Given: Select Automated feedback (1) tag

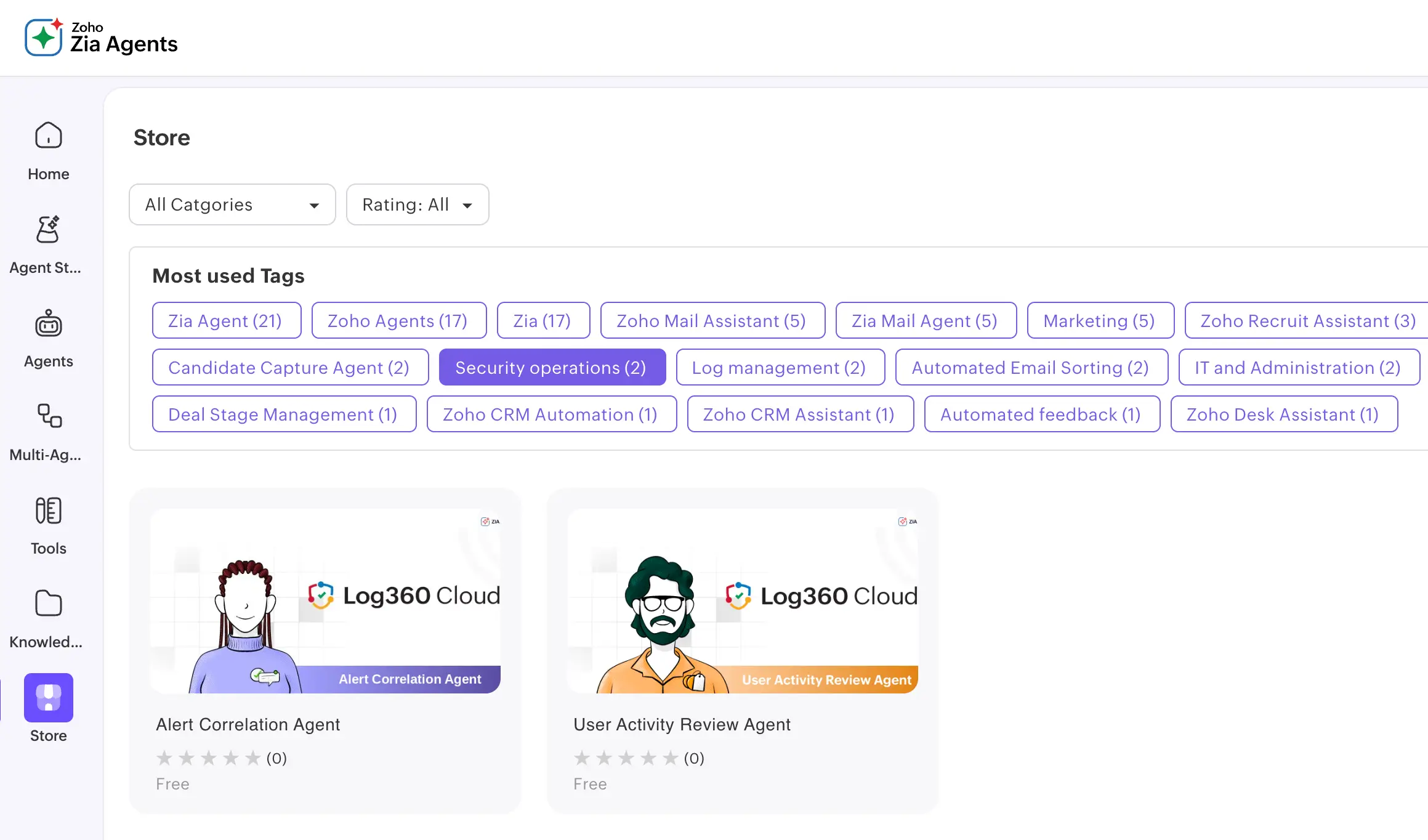Looking at the screenshot, I should click(1042, 414).
